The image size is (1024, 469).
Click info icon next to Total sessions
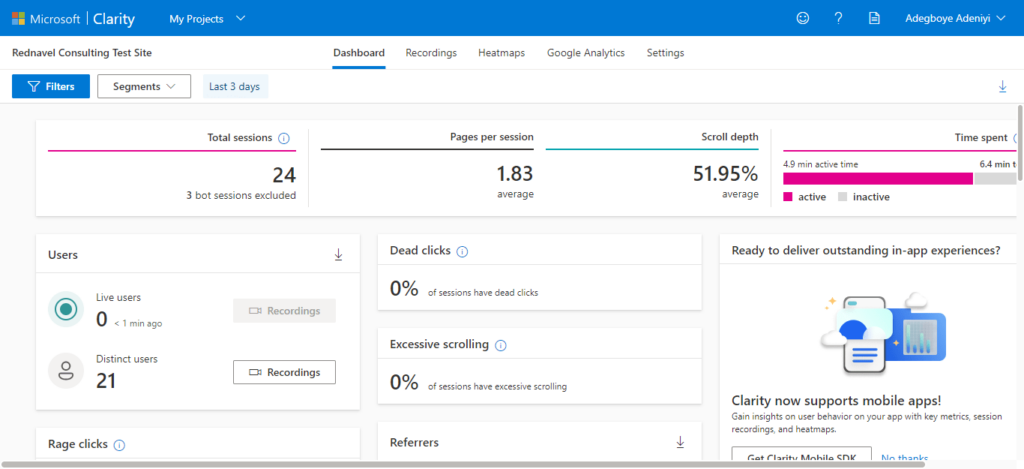coord(283,138)
